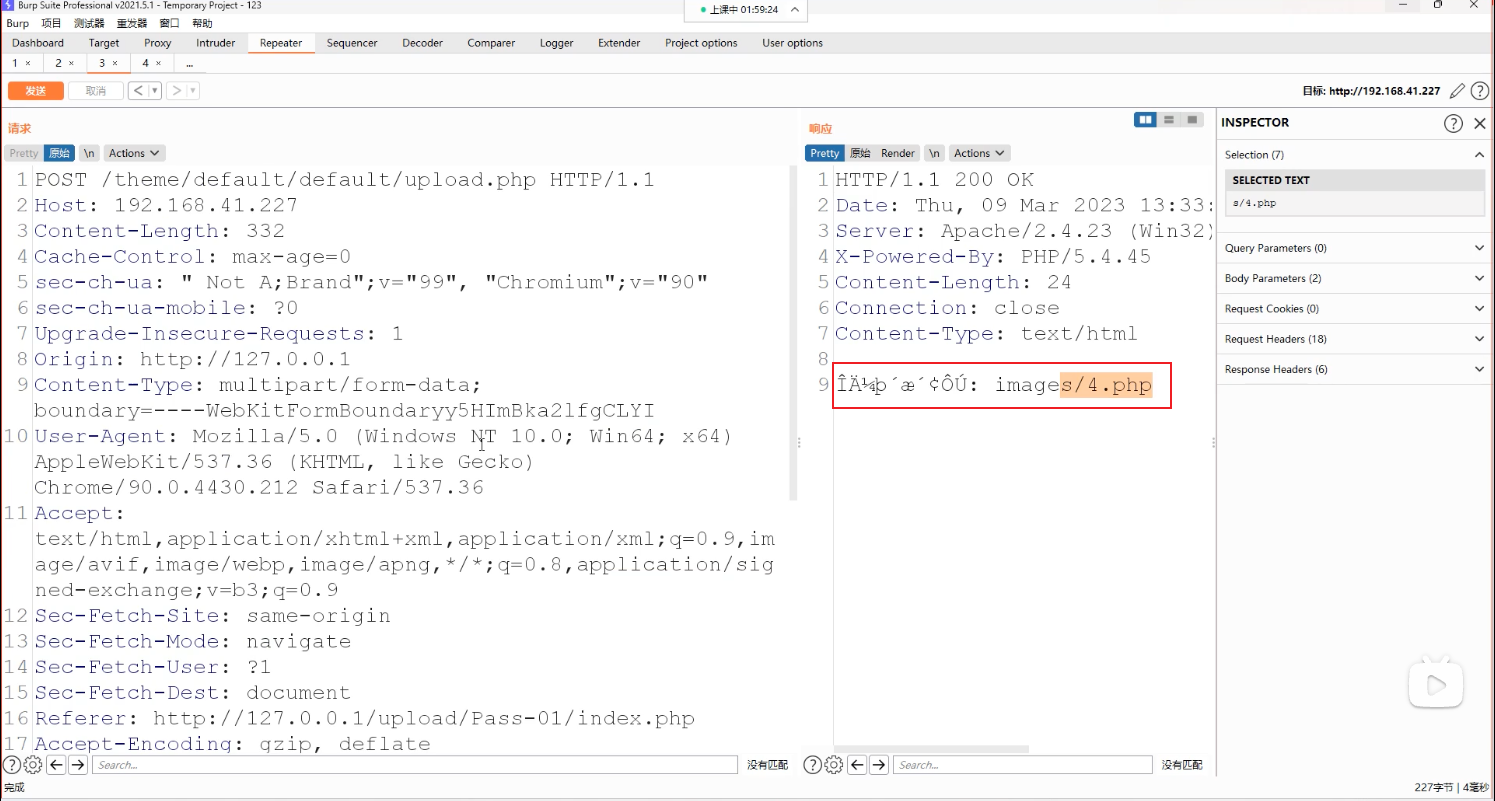
Task: Open Inspector help icon
Action: pyautogui.click(x=1453, y=123)
